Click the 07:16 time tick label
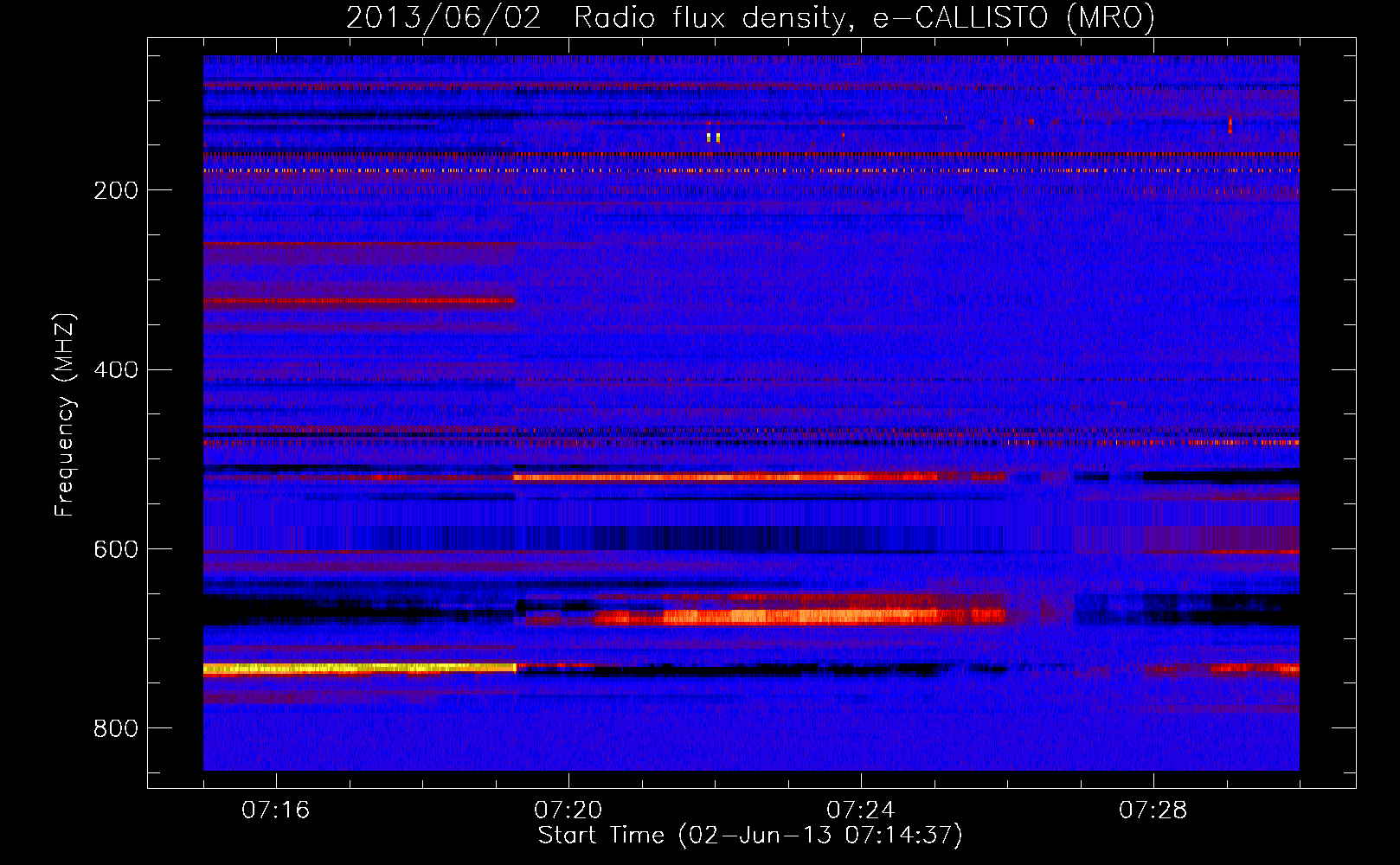This screenshot has height=865, width=1400. tap(275, 811)
